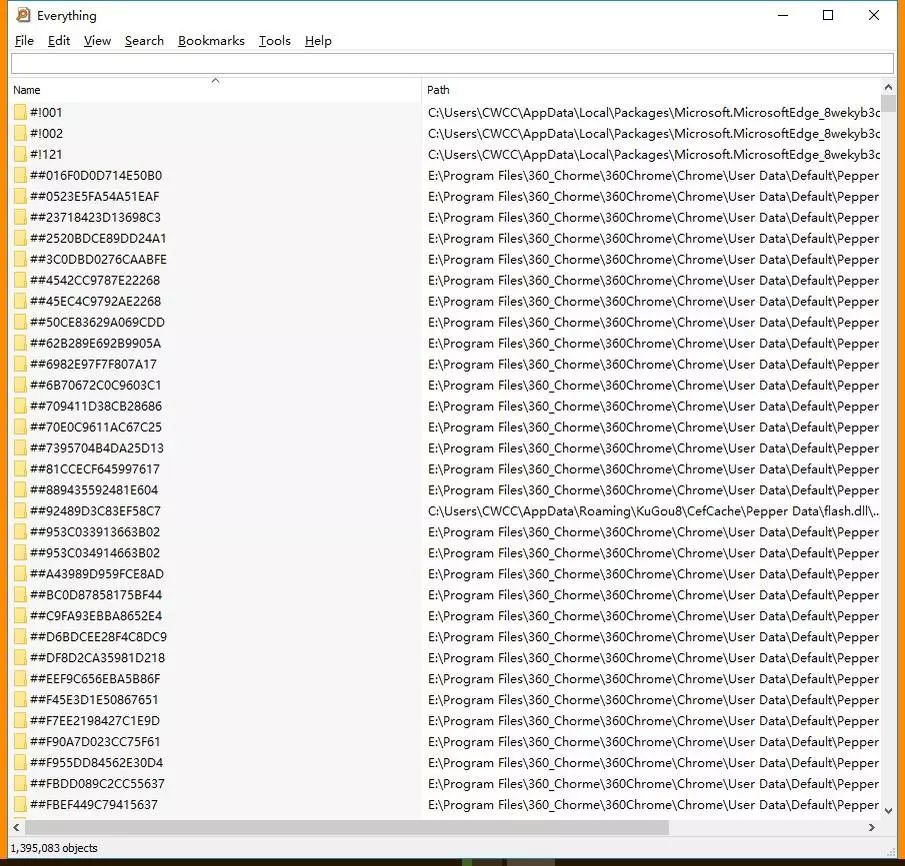Select folder name ##F7EE2198427C1E9D
Viewport: 905px width, 866px height.
tap(95, 721)
